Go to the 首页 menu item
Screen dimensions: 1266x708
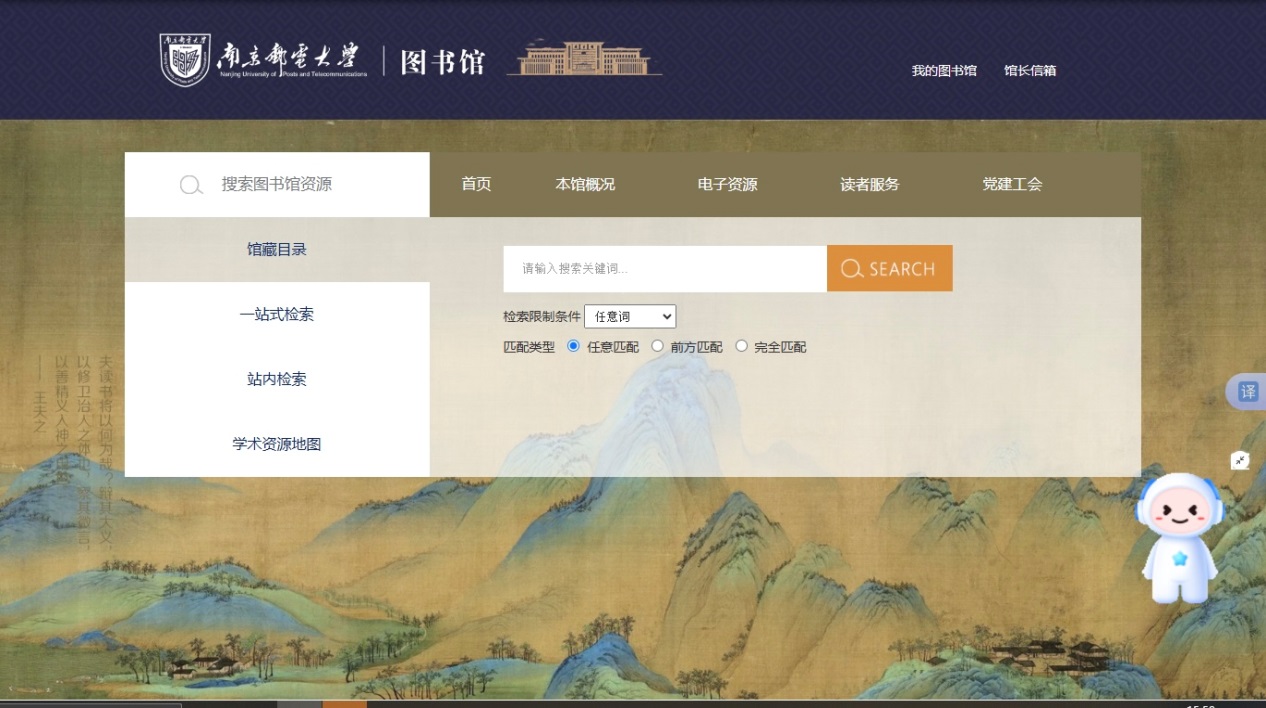(x=476, y=184)
